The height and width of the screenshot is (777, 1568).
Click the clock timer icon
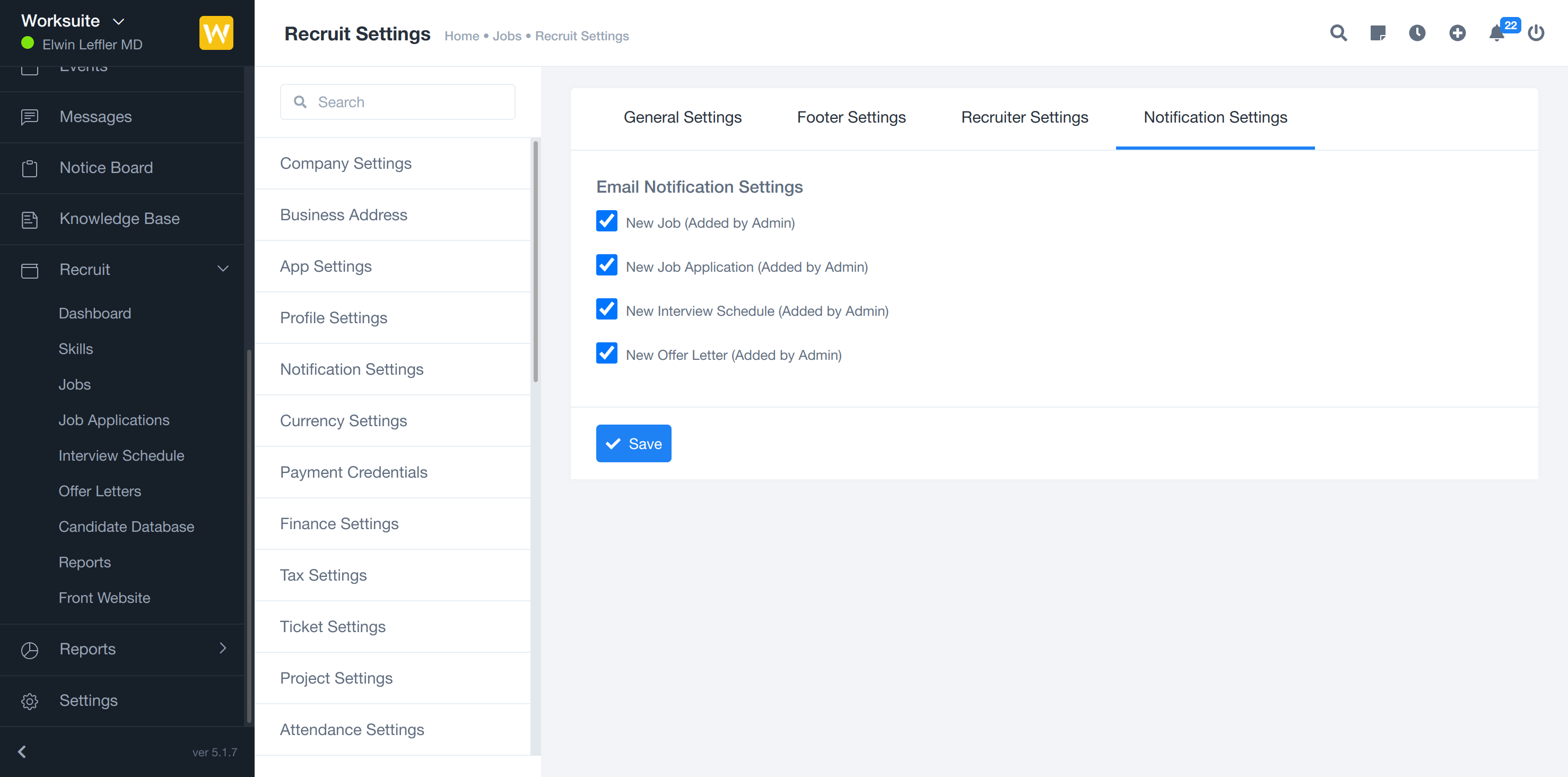click(x=1417, y=33)
